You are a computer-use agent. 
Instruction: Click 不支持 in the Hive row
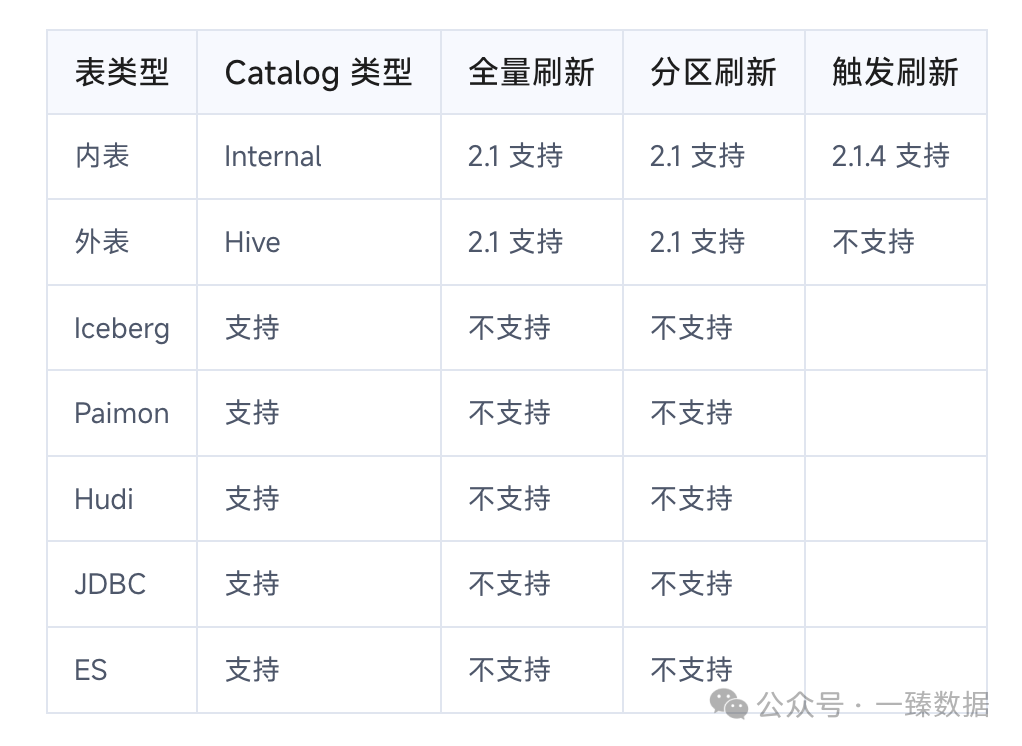[873, 242]
